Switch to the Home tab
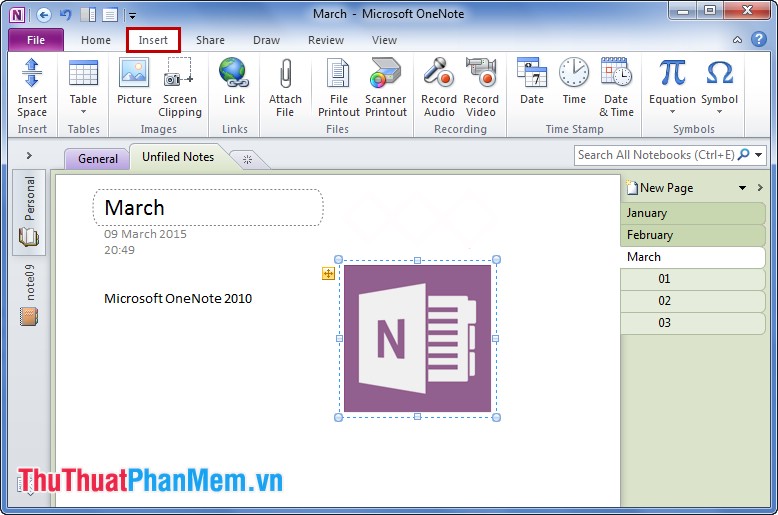 [96, 40]
